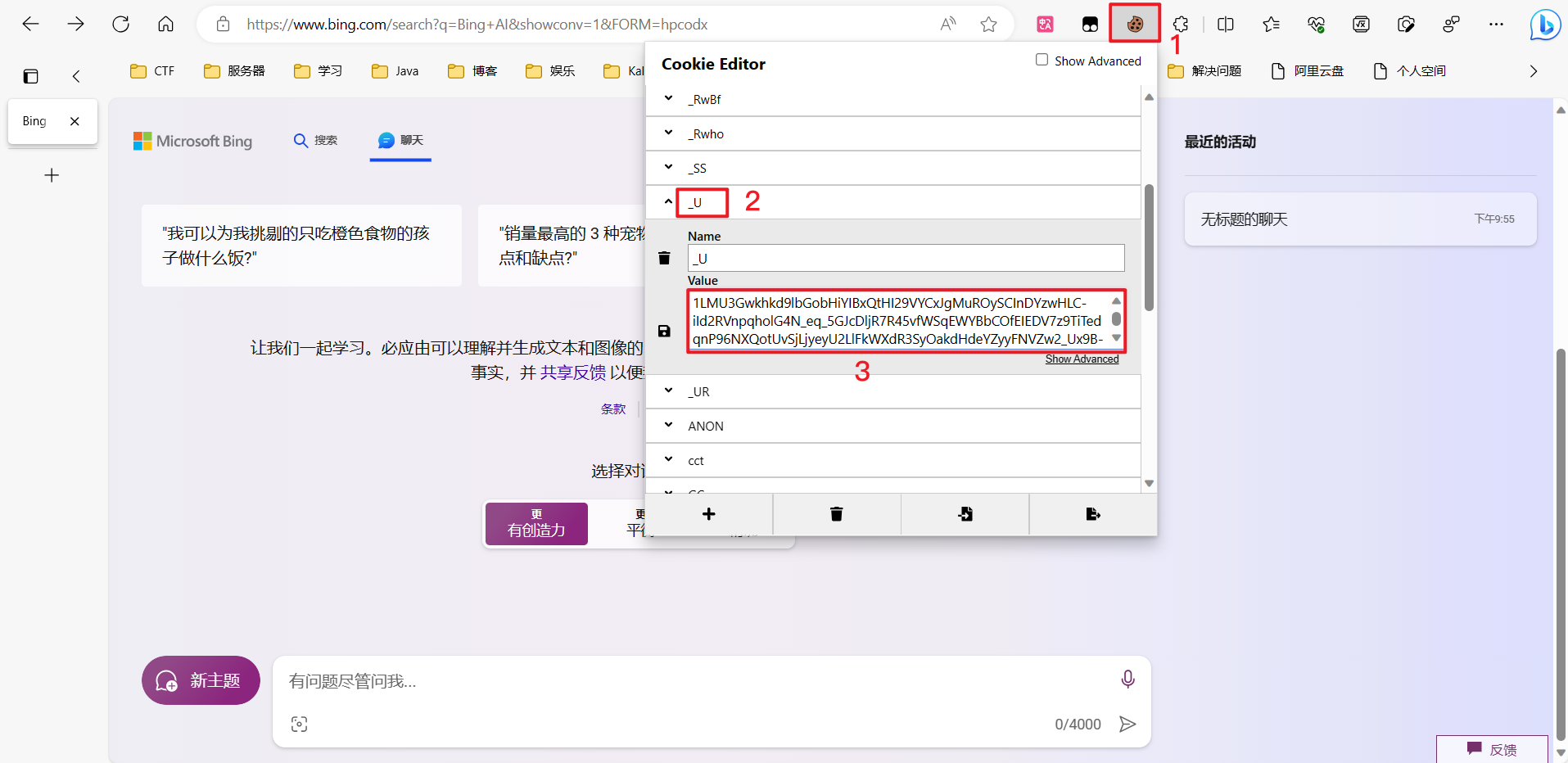Open the Cookie Editor extension icon
The height and width of the screenshot is (763, 1568).
click(x=1134, y=24)
